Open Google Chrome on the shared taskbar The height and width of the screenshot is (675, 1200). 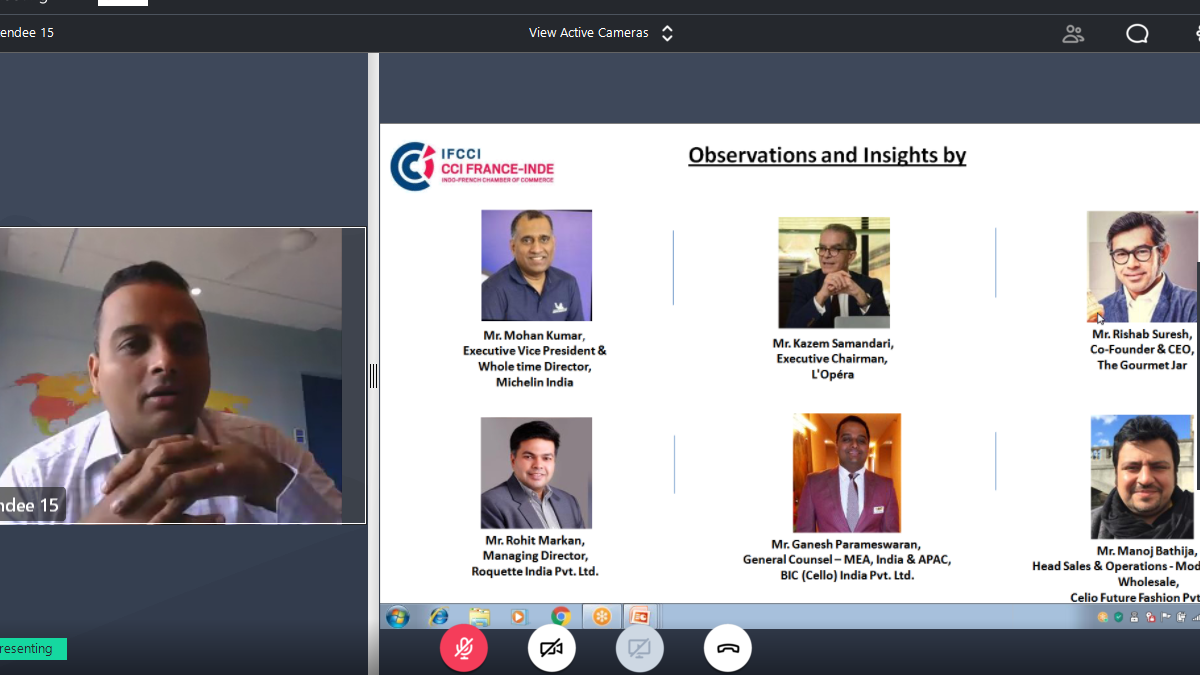[x=561, y=616]
